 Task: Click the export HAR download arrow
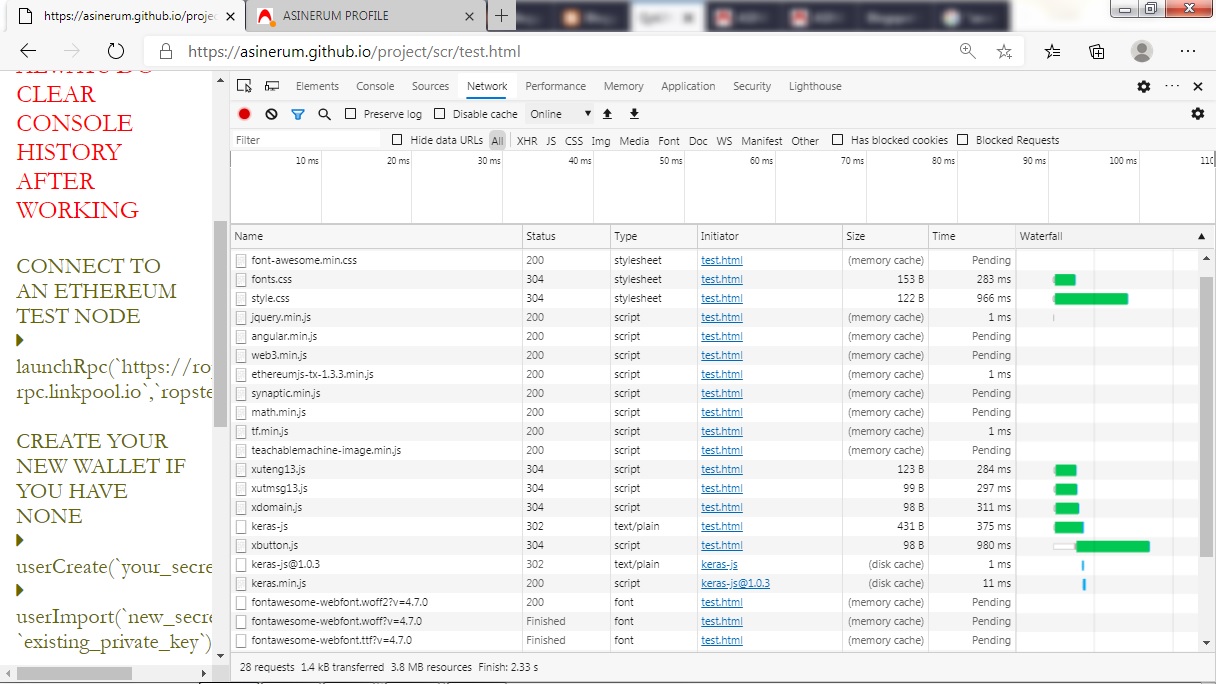634,114
